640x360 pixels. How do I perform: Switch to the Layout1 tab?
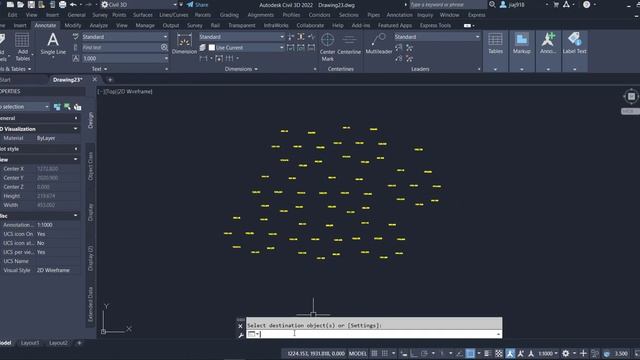click(x=30, y=343)
